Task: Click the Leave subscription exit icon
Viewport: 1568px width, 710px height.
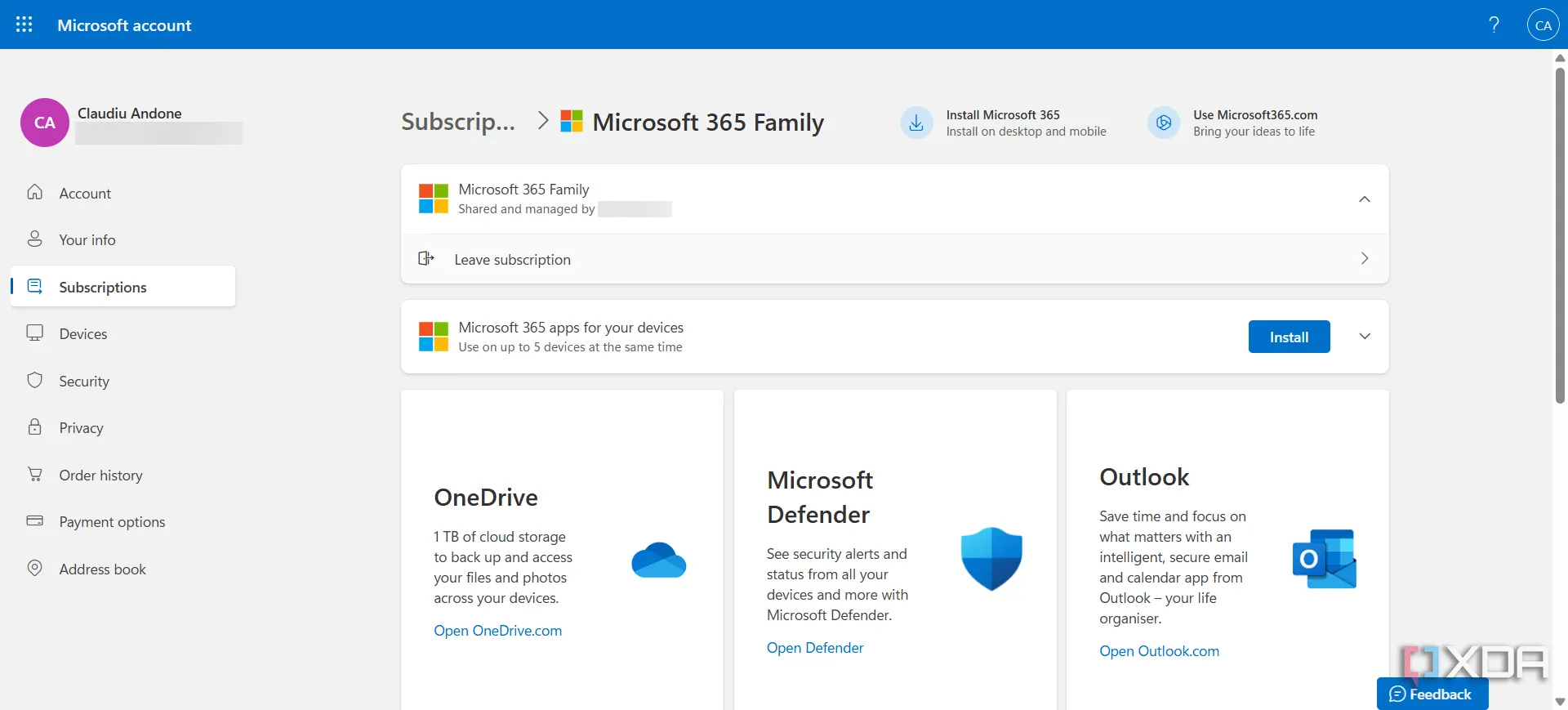Action: pyautogui.click(x=425, y=258)
